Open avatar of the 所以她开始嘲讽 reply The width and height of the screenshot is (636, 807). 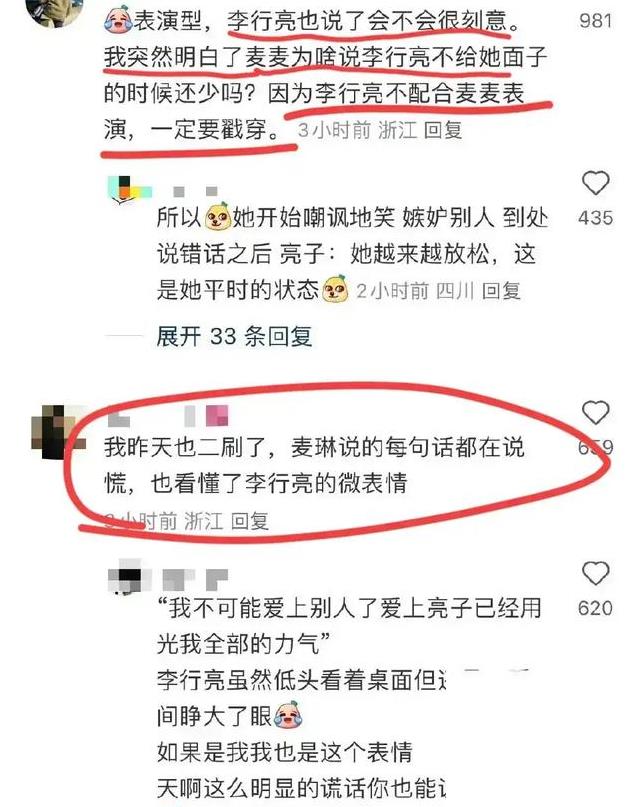tap(129, 189)
